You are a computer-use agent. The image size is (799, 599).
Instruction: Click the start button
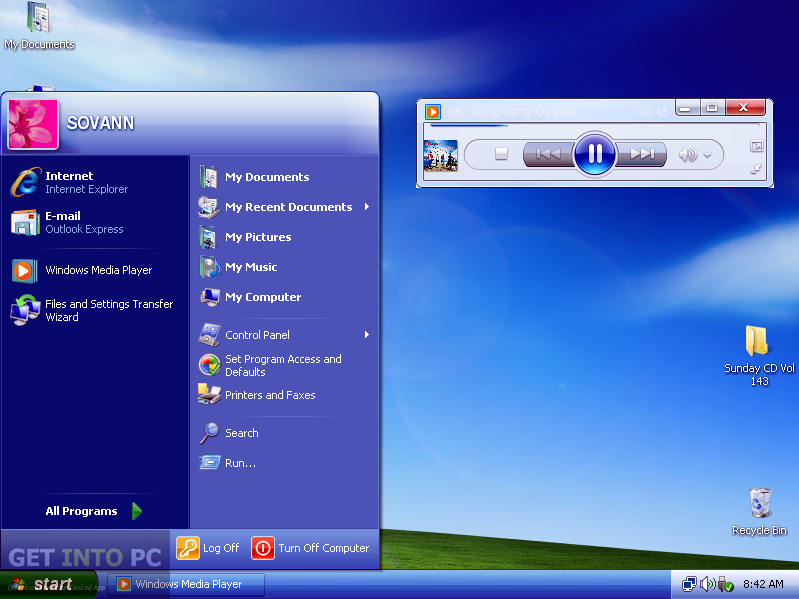[x=48, y=584]
